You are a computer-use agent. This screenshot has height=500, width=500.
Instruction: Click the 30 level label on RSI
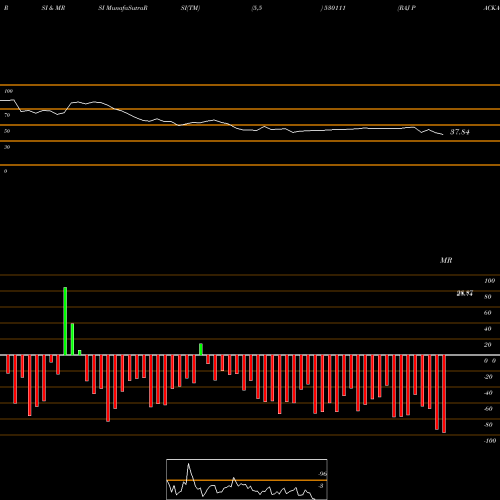click(x=7, y=147)
